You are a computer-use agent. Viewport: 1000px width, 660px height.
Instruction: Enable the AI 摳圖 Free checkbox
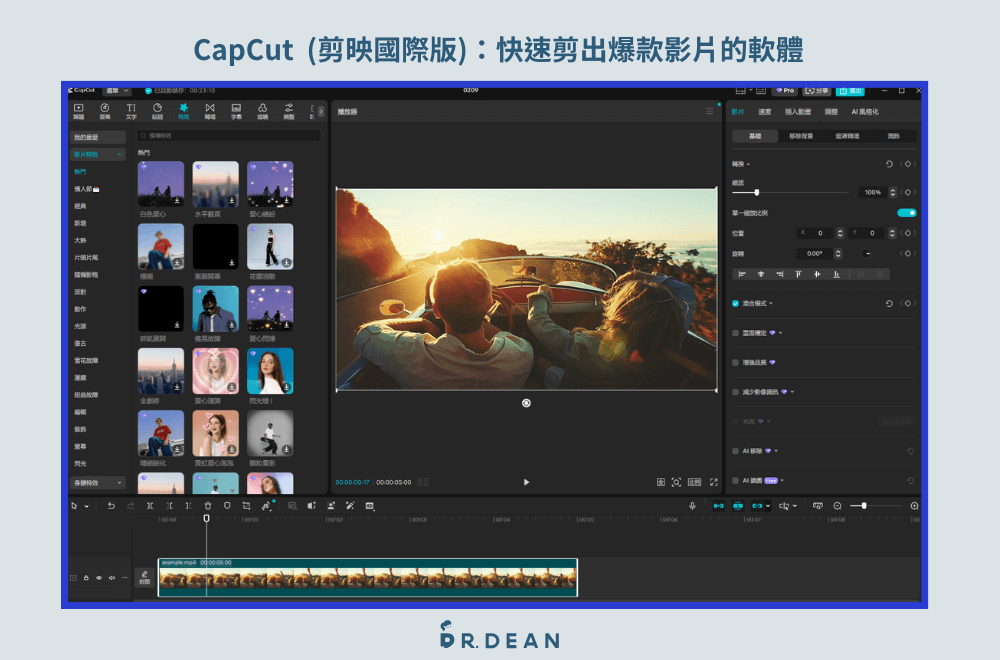point(736,481)
